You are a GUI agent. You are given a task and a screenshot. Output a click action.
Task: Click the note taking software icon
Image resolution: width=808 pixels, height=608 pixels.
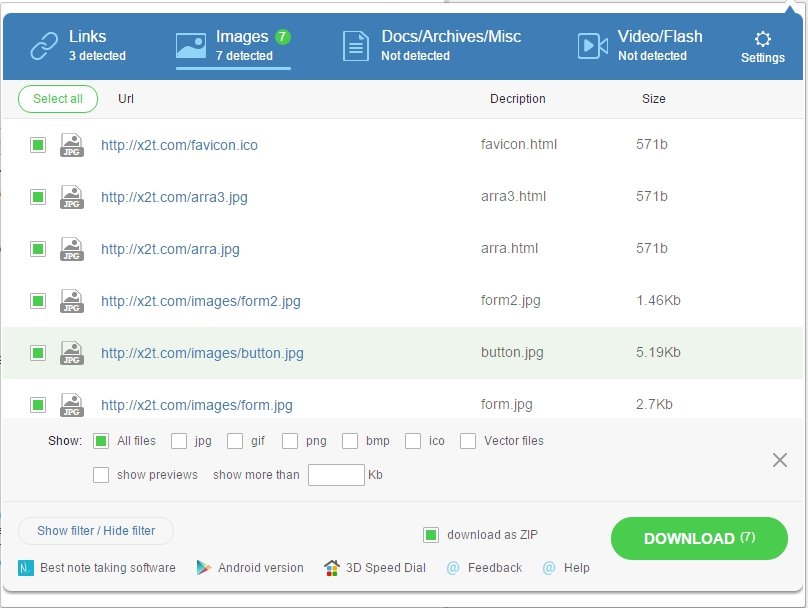click(25, 568)
